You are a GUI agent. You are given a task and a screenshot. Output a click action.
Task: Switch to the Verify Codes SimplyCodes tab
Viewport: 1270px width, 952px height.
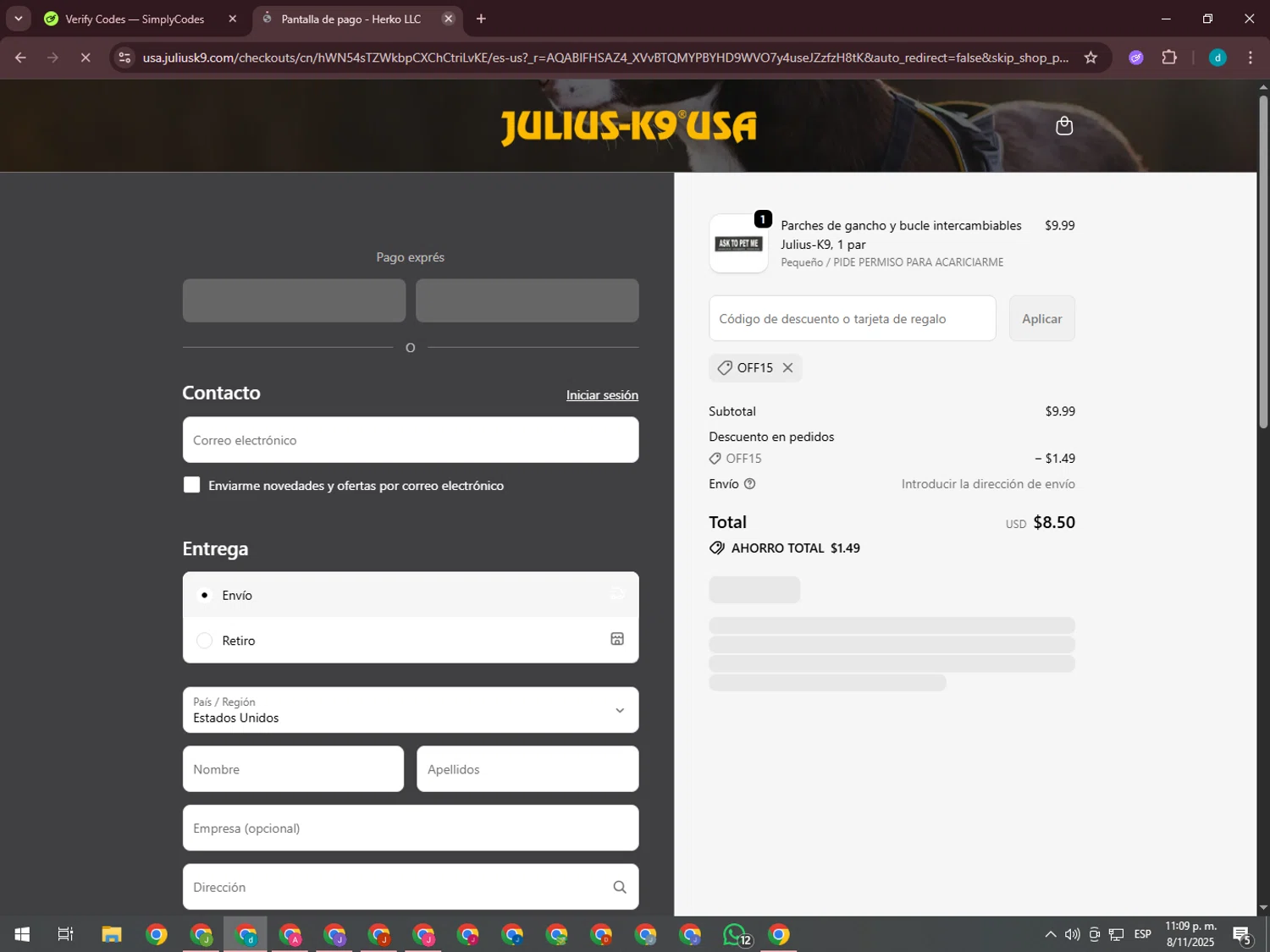135,19
